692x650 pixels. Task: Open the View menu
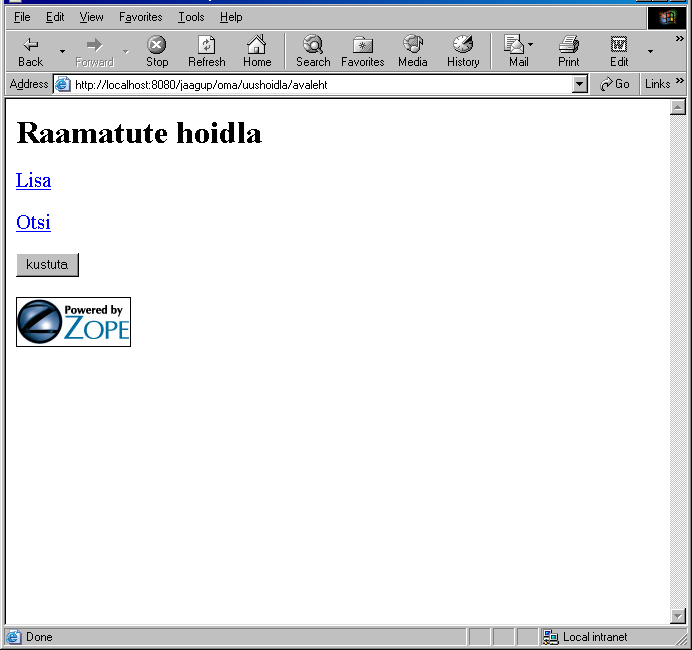tap(91, 17)
